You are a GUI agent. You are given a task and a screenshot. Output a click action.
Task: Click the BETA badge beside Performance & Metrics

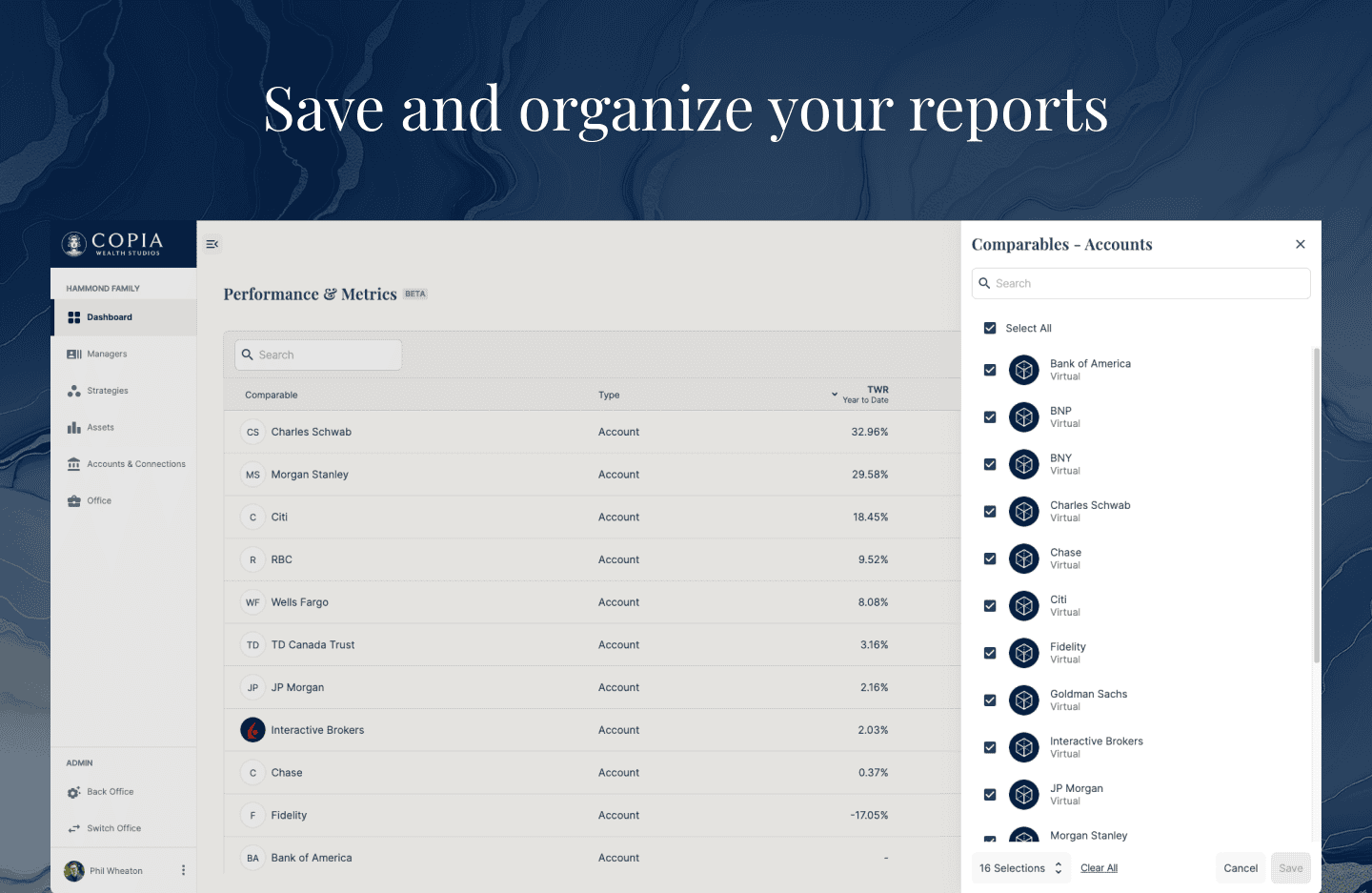pos(415,294)
